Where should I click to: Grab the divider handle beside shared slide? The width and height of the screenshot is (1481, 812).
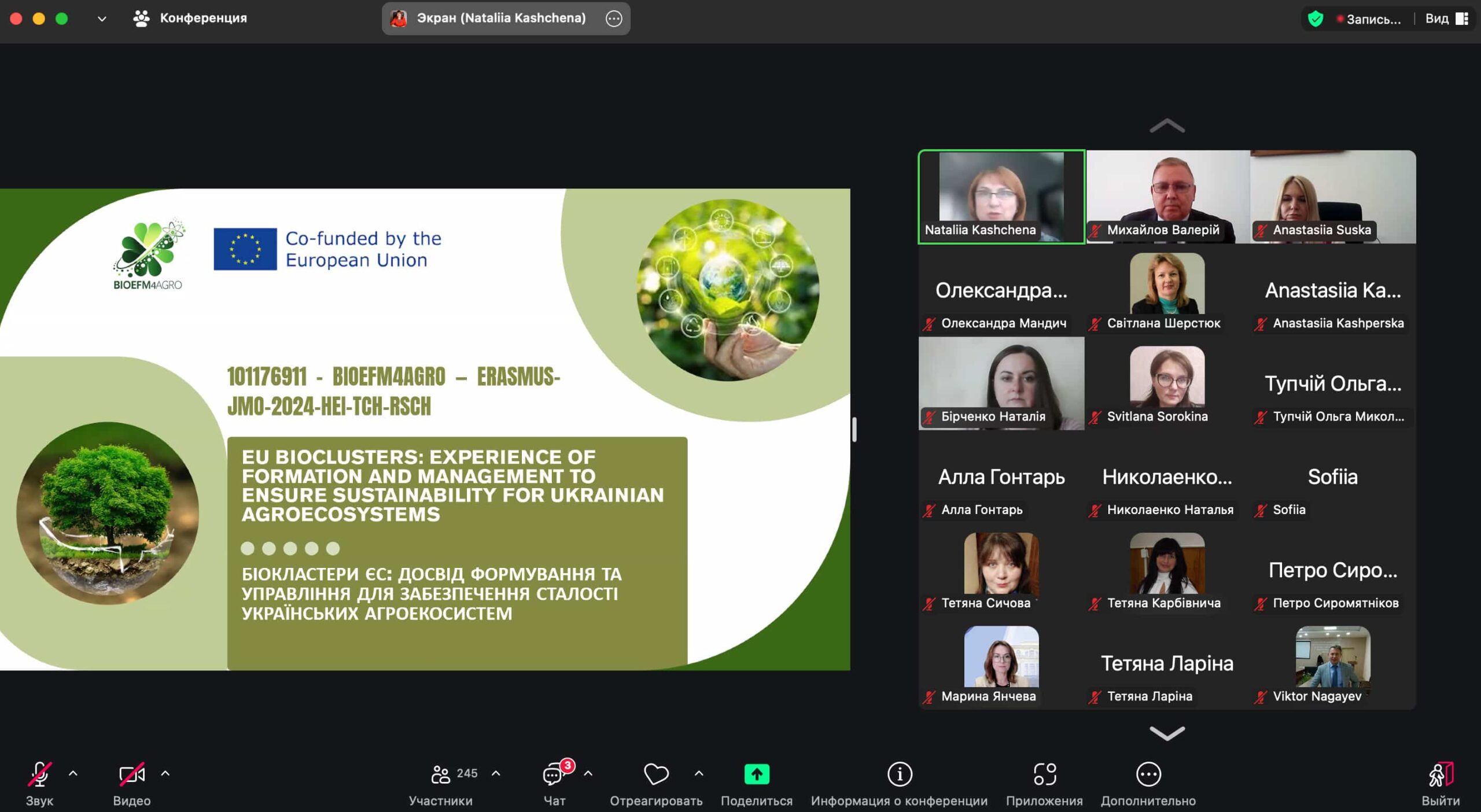pyautogui.click(x=854, y=429)
